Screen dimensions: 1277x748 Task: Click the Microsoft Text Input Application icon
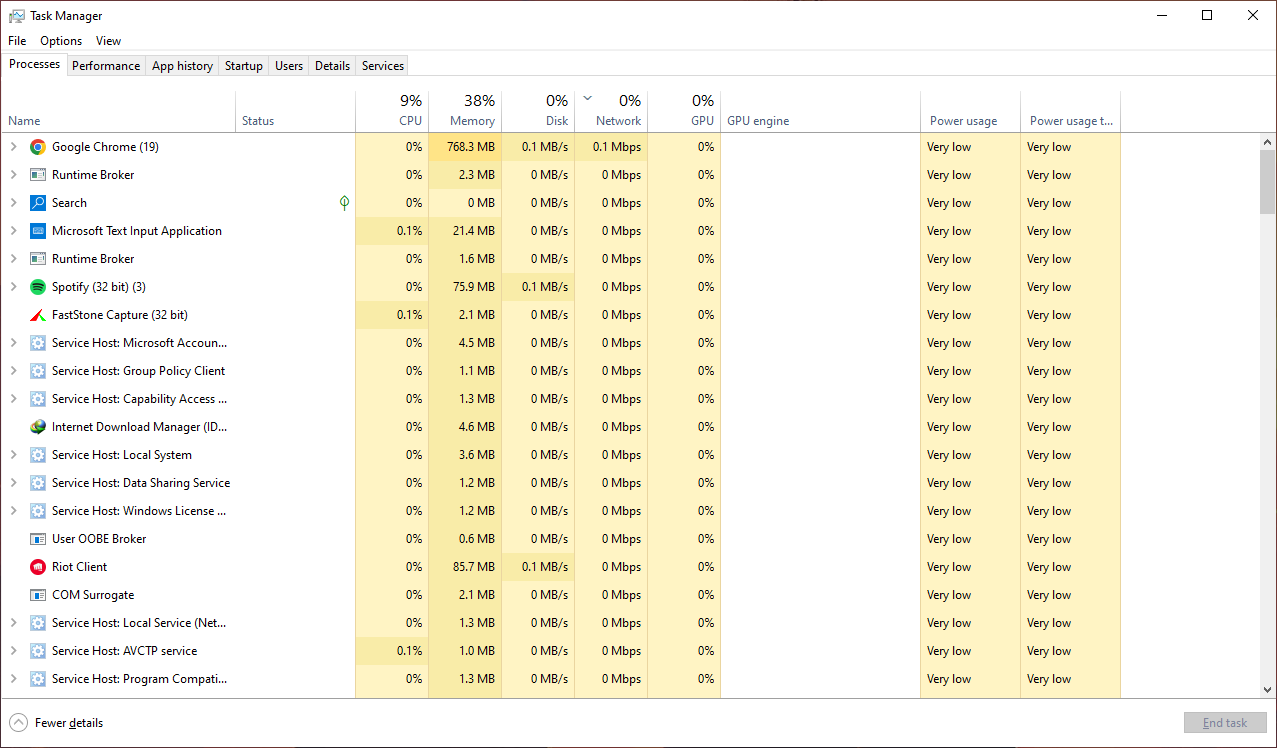click(x=37, y=230)
